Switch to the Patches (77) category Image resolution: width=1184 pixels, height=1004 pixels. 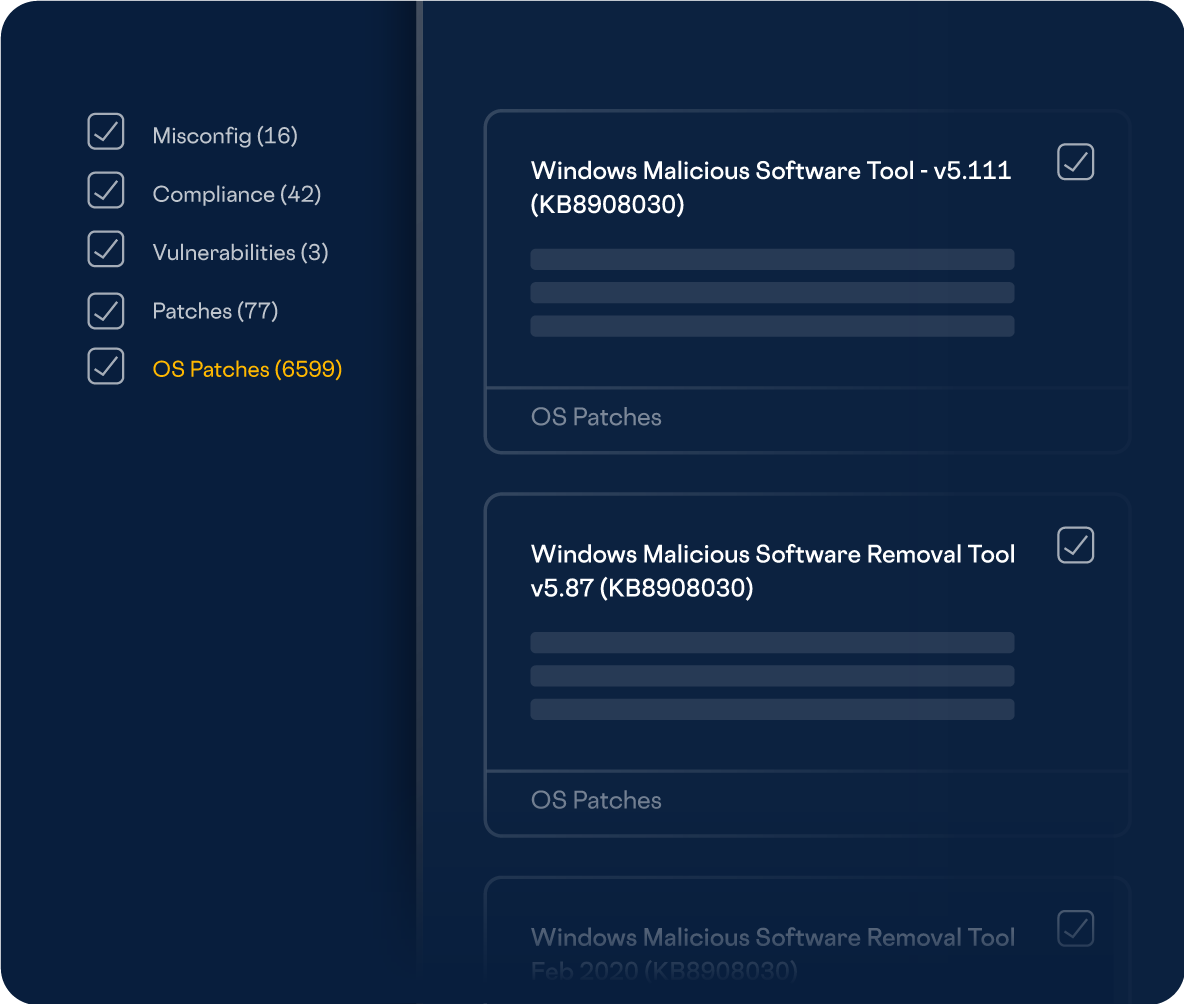click(215, 311)
